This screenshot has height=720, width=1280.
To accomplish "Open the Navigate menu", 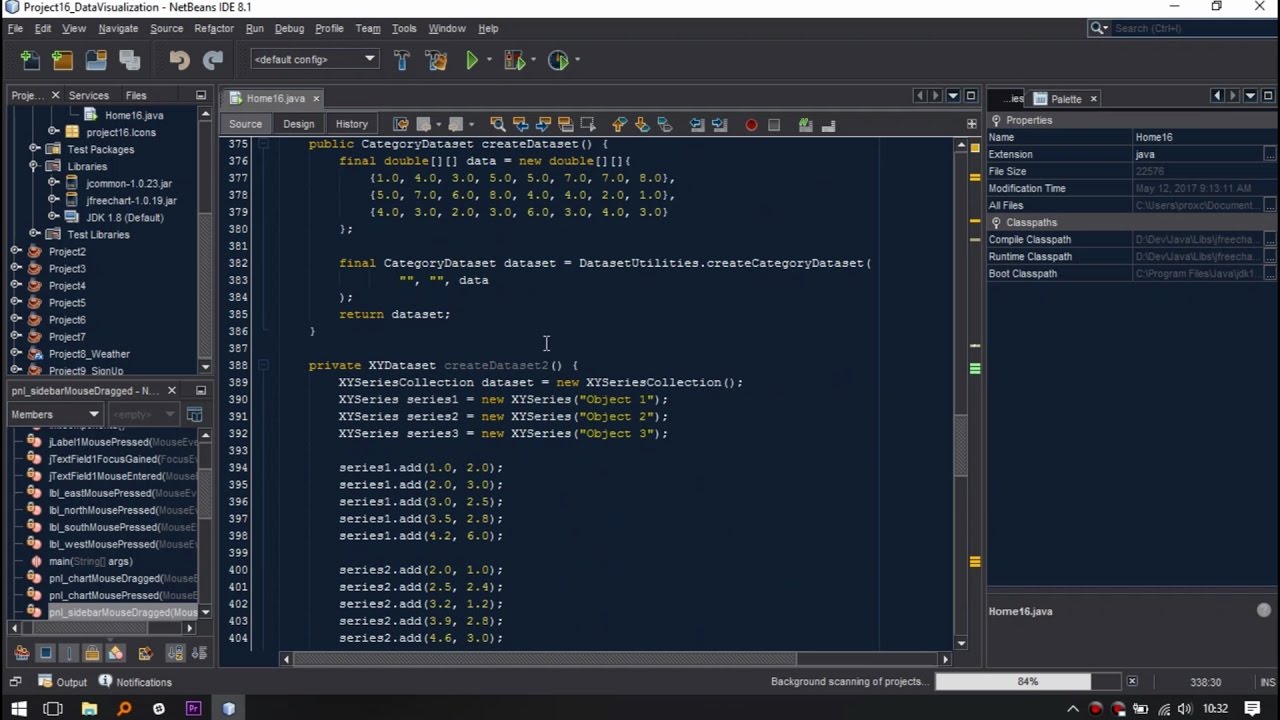I will click(x=118, y=28).
